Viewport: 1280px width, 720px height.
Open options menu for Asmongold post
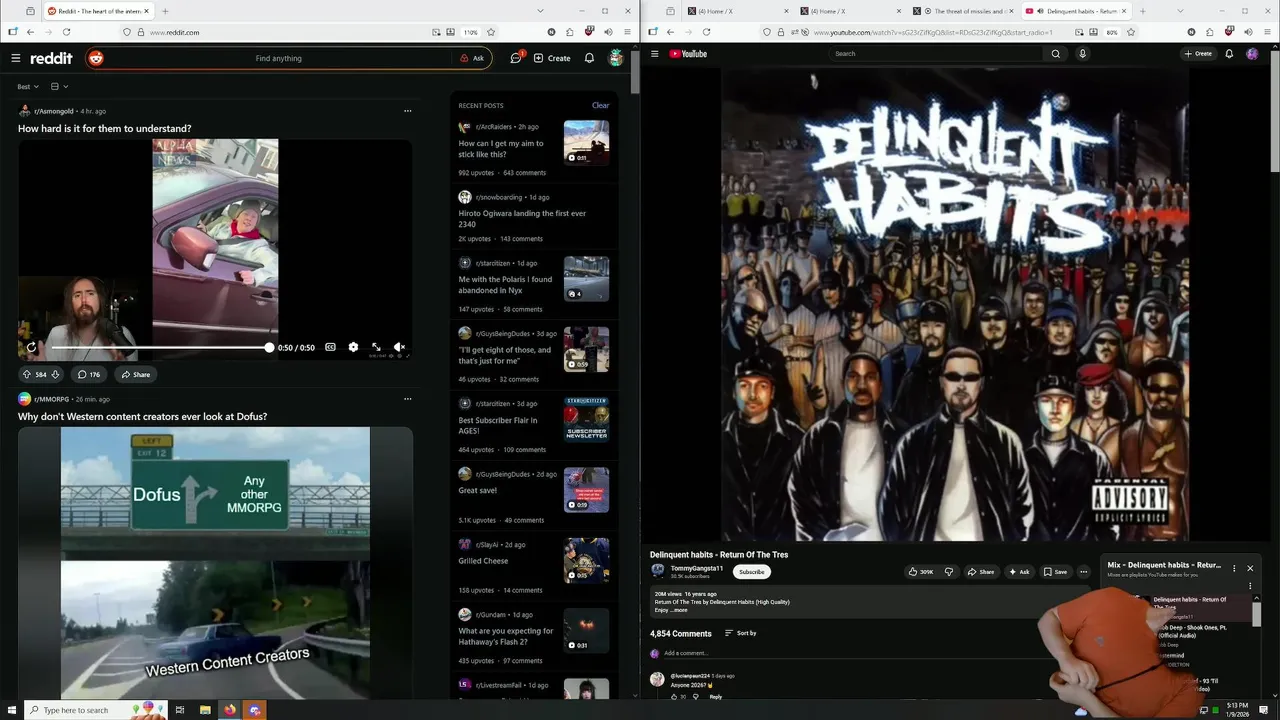click(x=407, y=111)
